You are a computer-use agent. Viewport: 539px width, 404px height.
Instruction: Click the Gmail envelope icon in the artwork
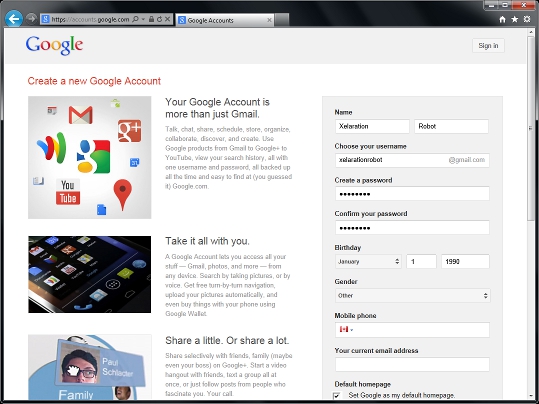pos(80,115)
